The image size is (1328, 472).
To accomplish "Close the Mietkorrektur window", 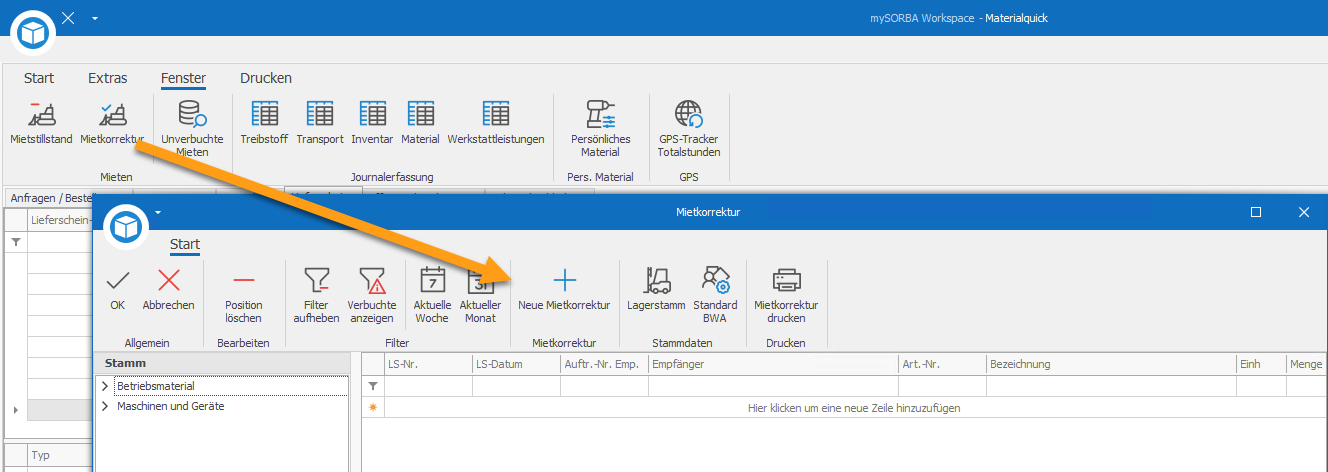I will [x=1303, y=212].
